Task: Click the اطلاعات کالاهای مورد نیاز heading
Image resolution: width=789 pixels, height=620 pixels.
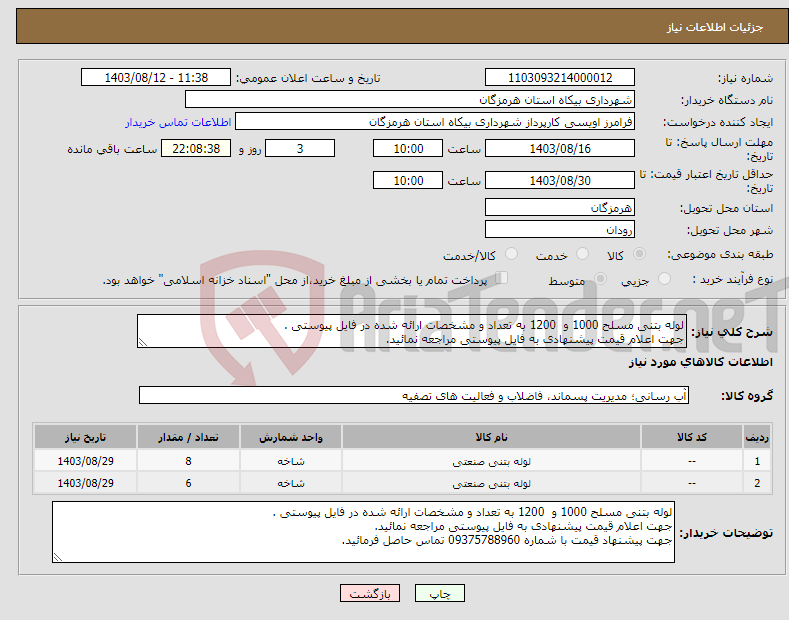Action: click(x=700, y=362)
